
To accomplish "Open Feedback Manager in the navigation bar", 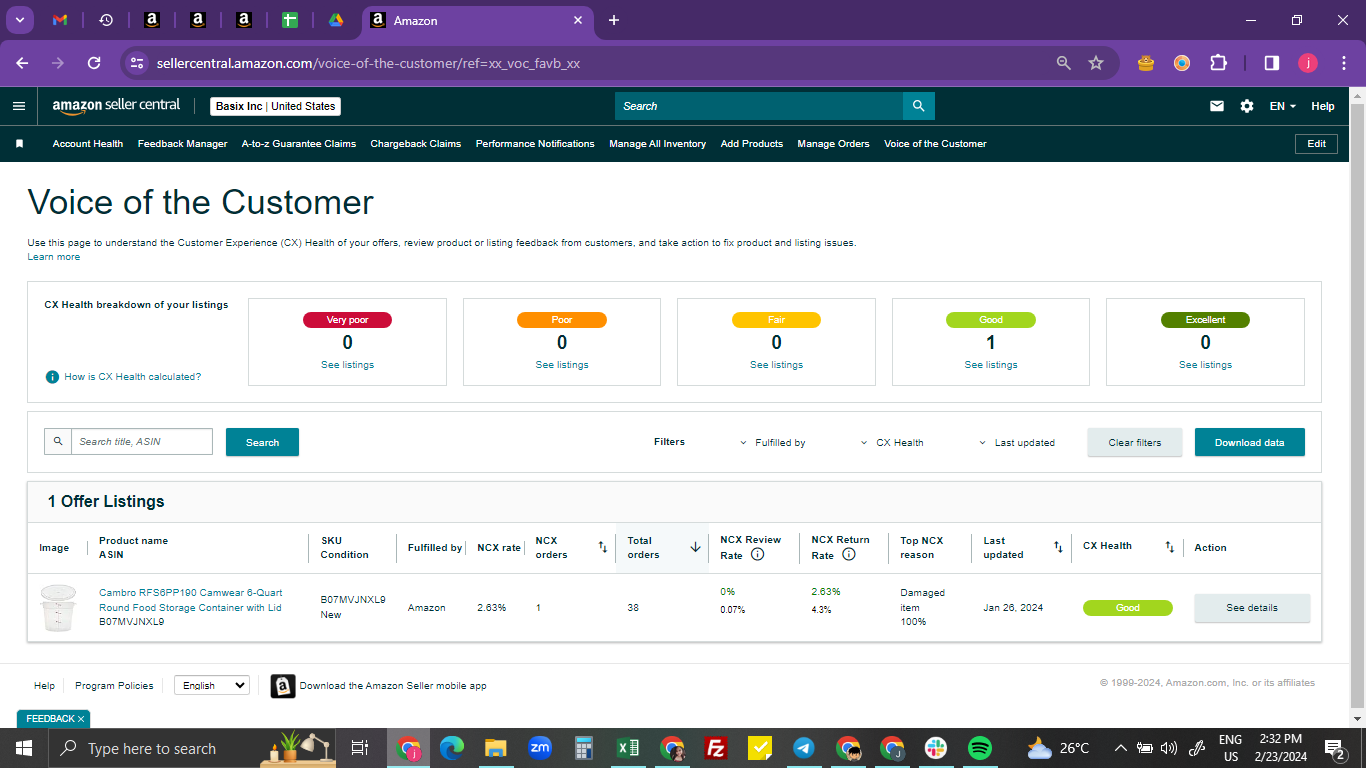I will click(183, 144).
